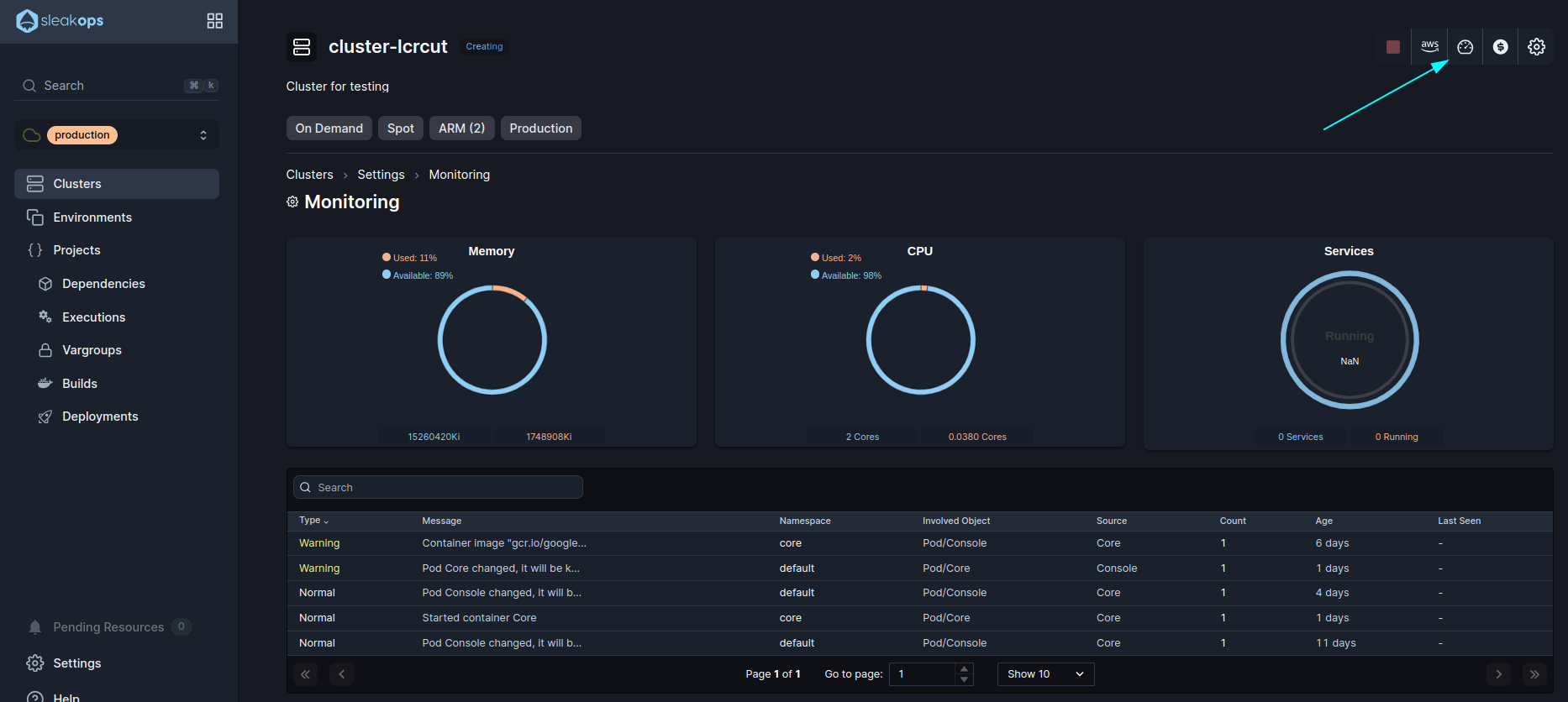The image size is (1568, 702).
Task: Open the Show 10 rows dropdown
Action: 1045,674
